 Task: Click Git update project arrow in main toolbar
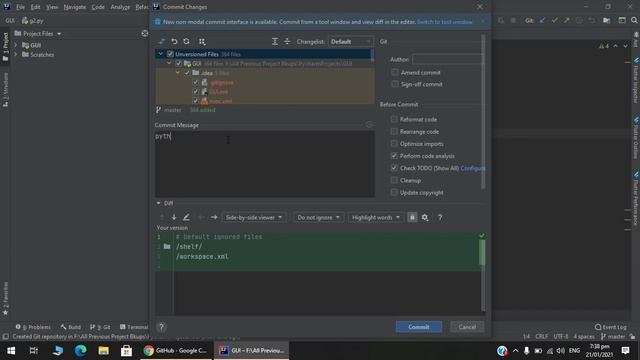tap(542, 20)
